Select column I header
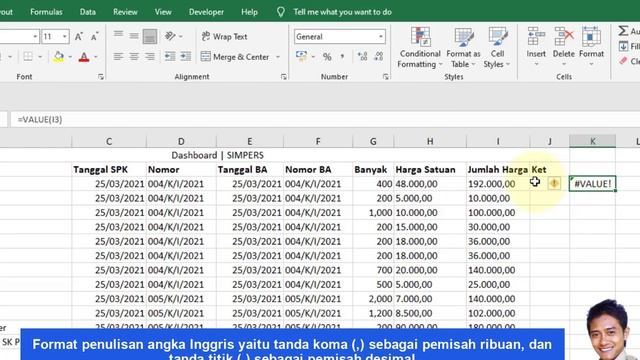Viewport: 640px width, 360px height. (x=498, y=141)
